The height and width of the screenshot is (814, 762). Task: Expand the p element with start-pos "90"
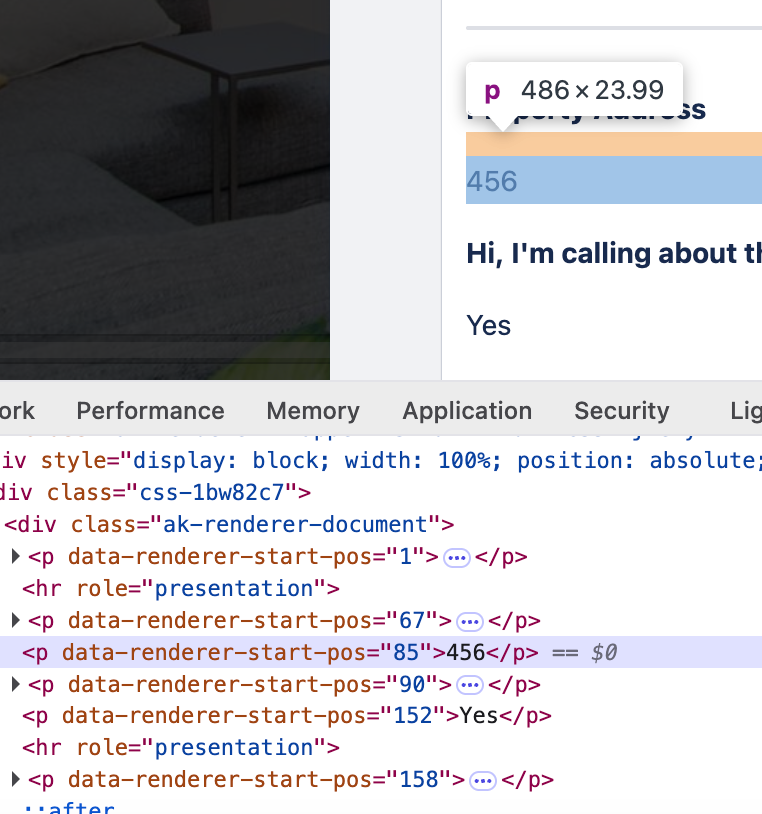pyautogui.click(x=14, y=684)
